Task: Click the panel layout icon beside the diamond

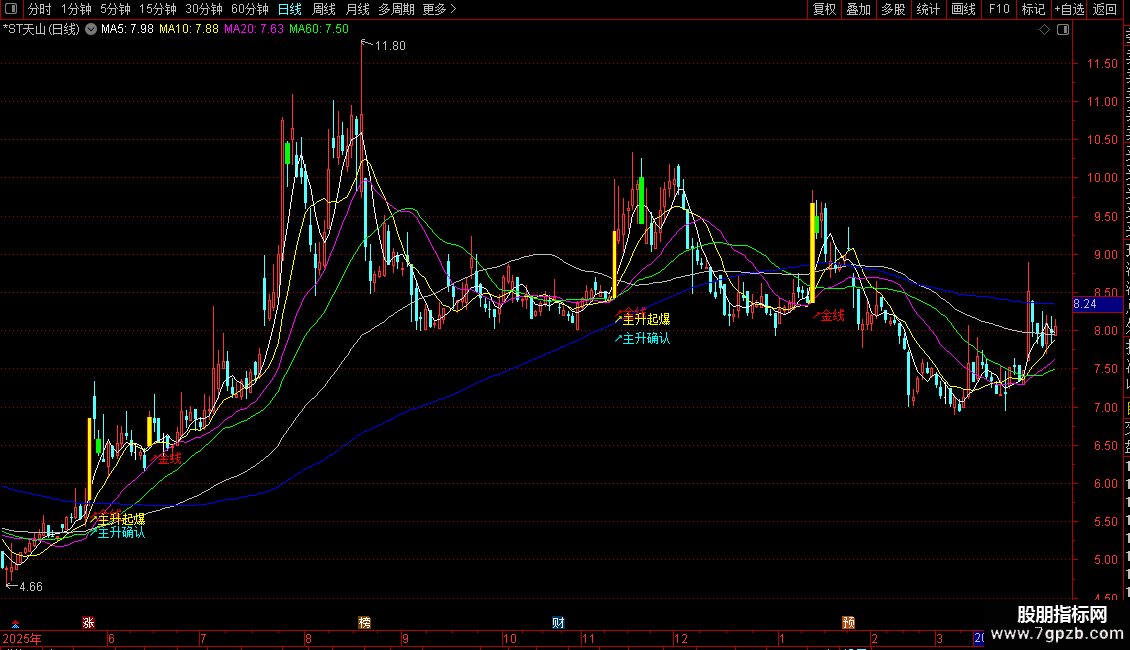Action: click(1062, 30)
